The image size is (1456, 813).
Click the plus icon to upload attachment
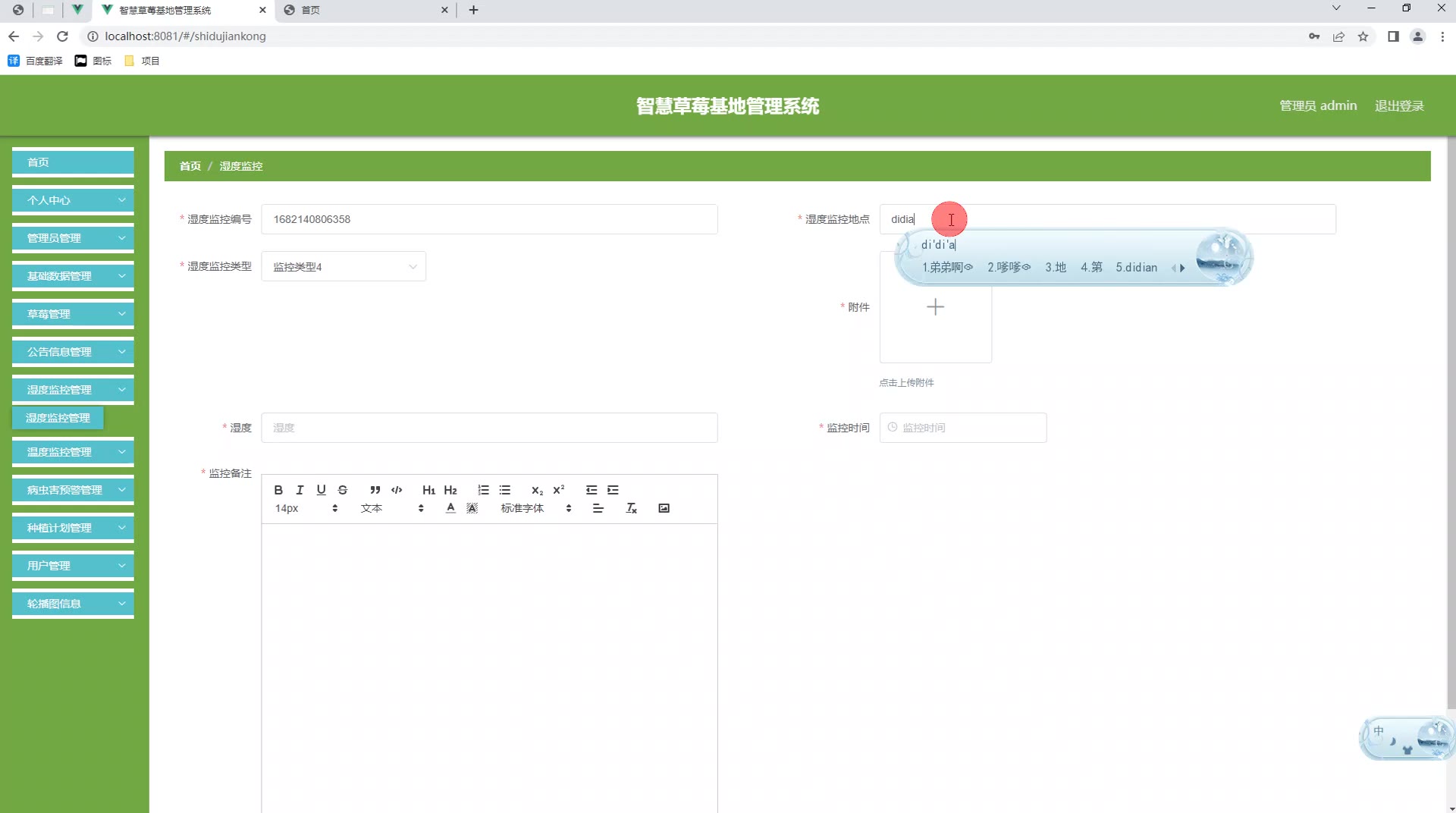[936, 307]
